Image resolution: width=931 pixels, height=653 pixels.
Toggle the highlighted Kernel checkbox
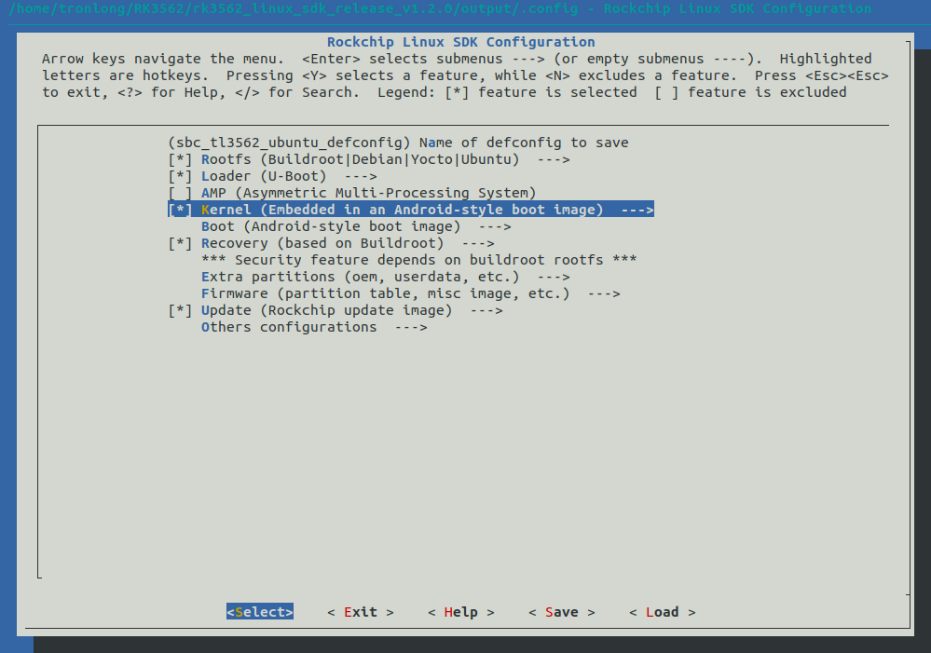click(x=180, y=210)
